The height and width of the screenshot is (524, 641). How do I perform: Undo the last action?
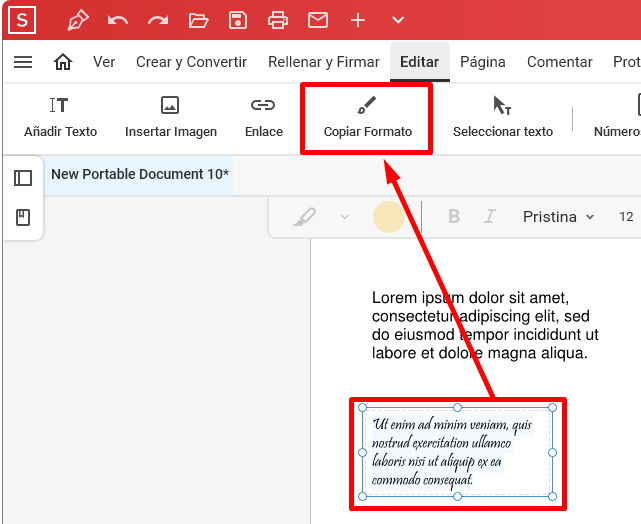(x=118, y=20)
